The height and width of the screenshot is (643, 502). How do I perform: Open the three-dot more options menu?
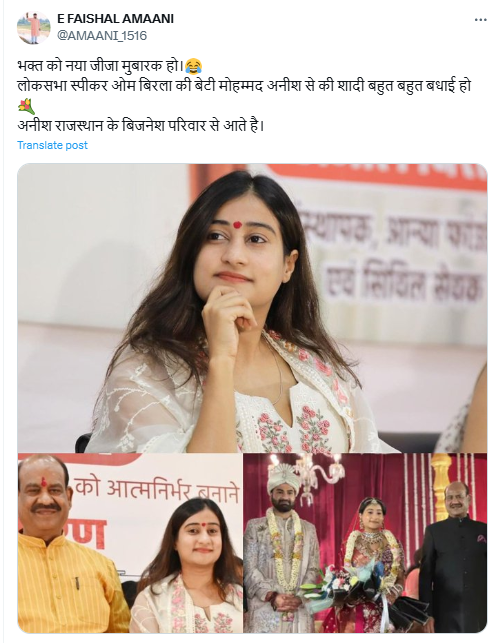point(481,20)
